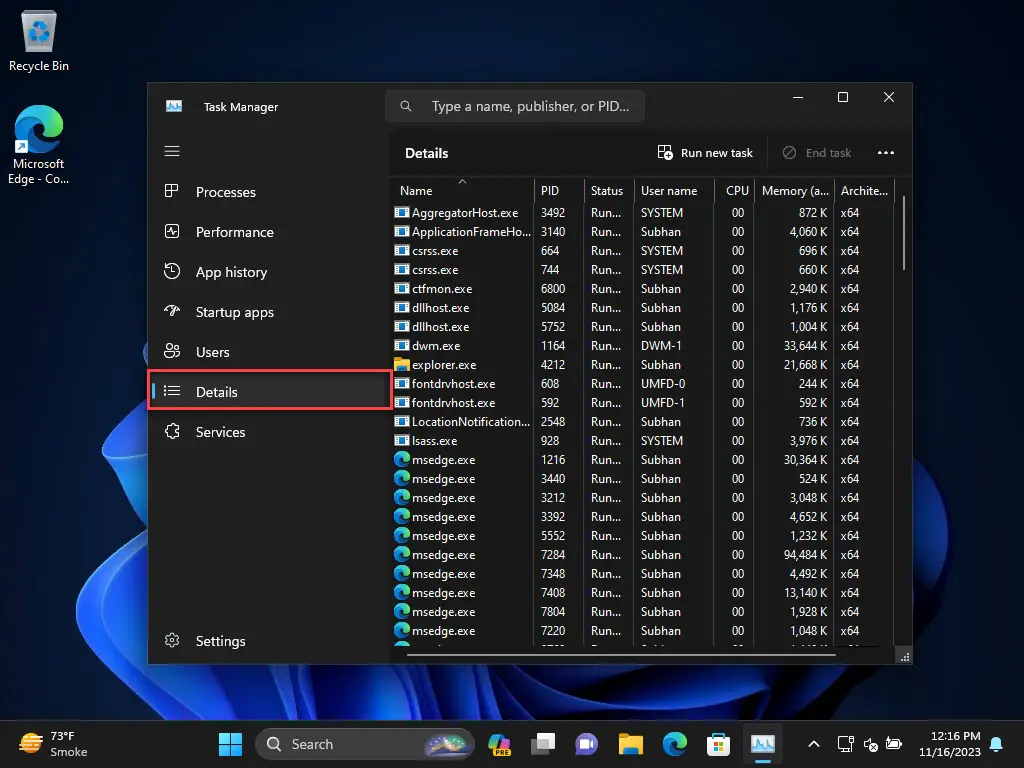
Task: Show hidden icons in the system tray
Action: (814, 744)
